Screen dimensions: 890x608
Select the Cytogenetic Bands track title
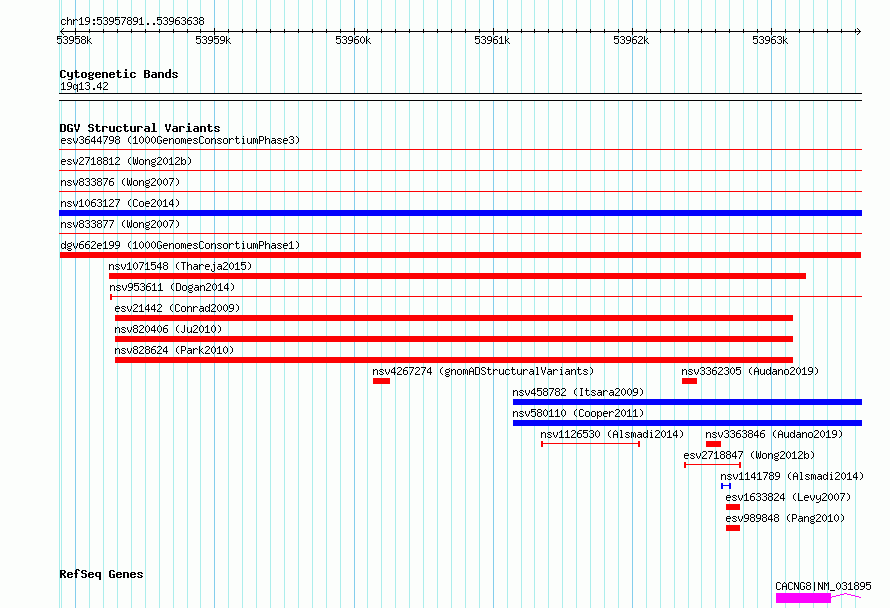coord(119,74)
